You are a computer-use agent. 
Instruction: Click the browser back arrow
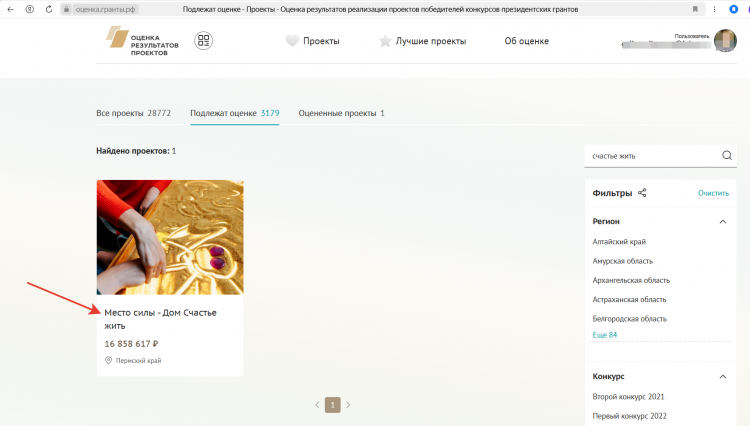[11, 9]
